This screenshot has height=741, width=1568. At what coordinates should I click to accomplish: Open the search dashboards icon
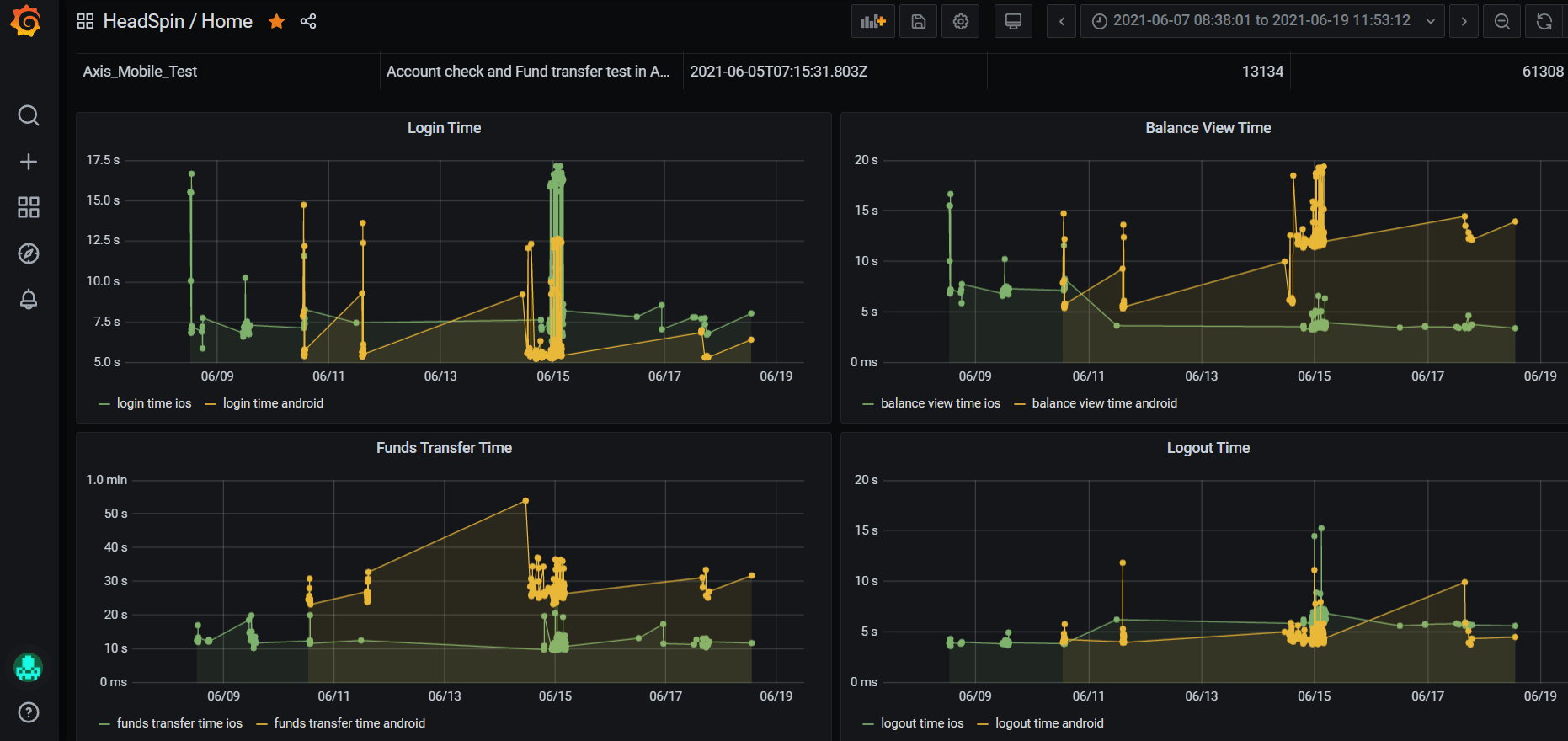29,115
